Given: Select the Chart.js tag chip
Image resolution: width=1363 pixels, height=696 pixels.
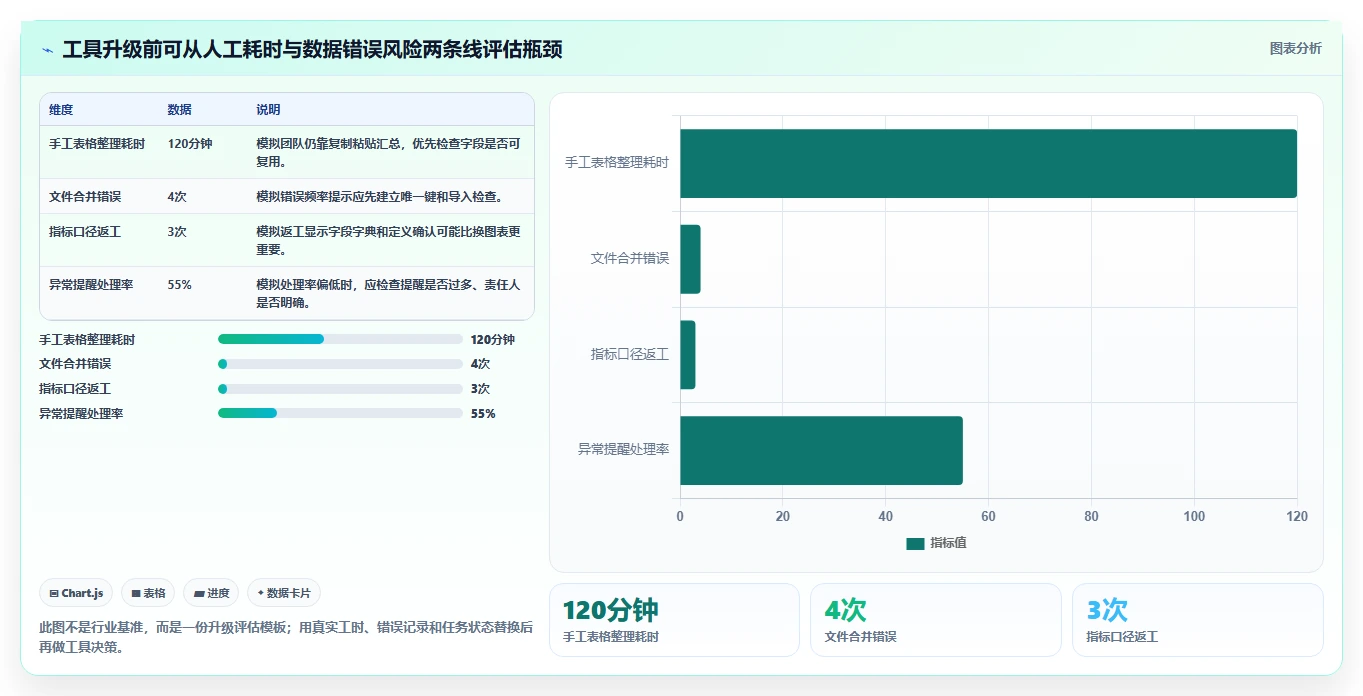Looking at the screenshot, I should [77, 593].
